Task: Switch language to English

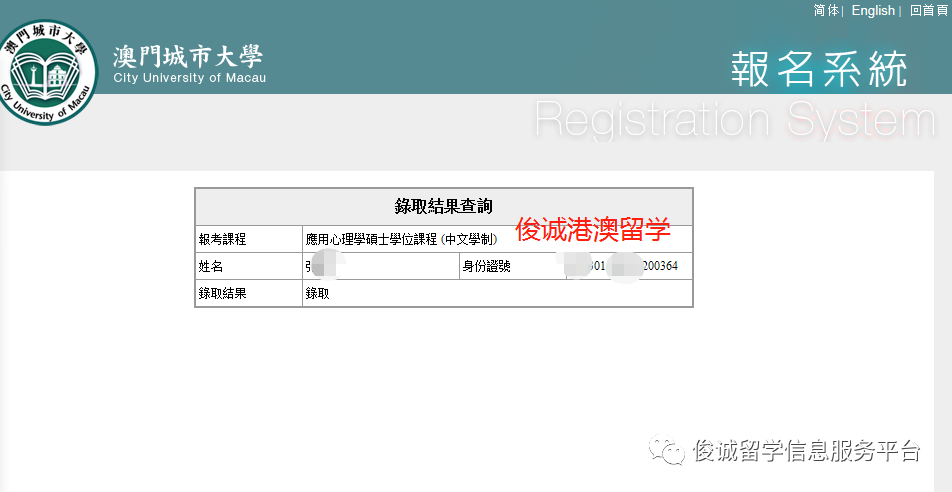Action: click(x=872, y=10)
